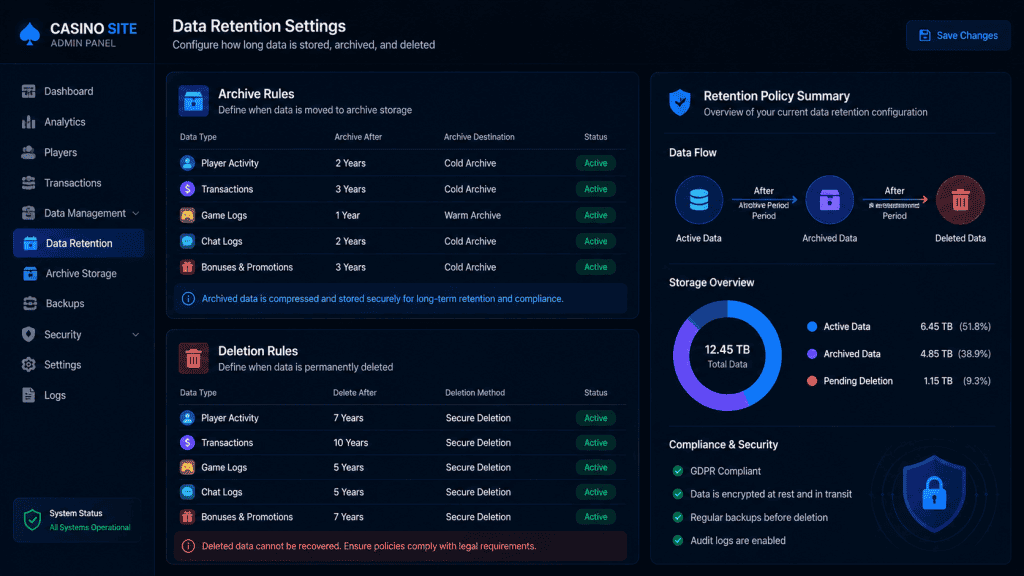The image size is (1024, 576).
Task: Click the Active Data blue legend dot
Action: point(812,327)
